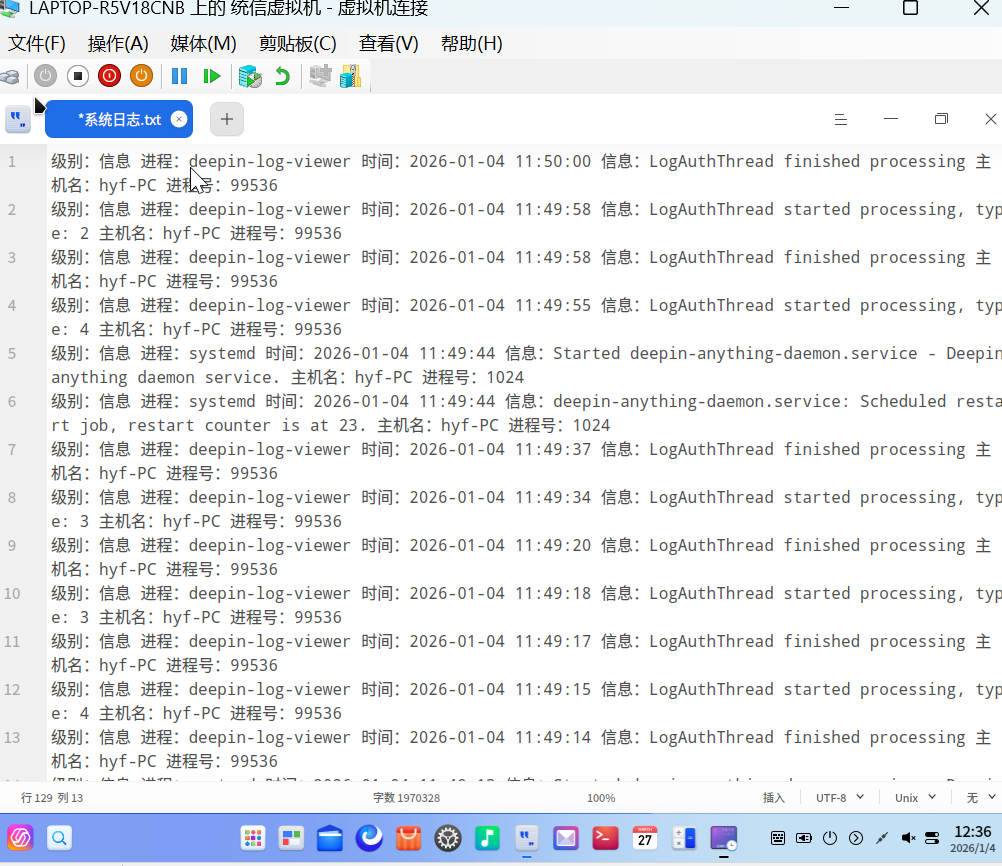Screen dimensions: 1002x866
Task: Open the 剪贴板(C) menu
Action: coord(297,44)
